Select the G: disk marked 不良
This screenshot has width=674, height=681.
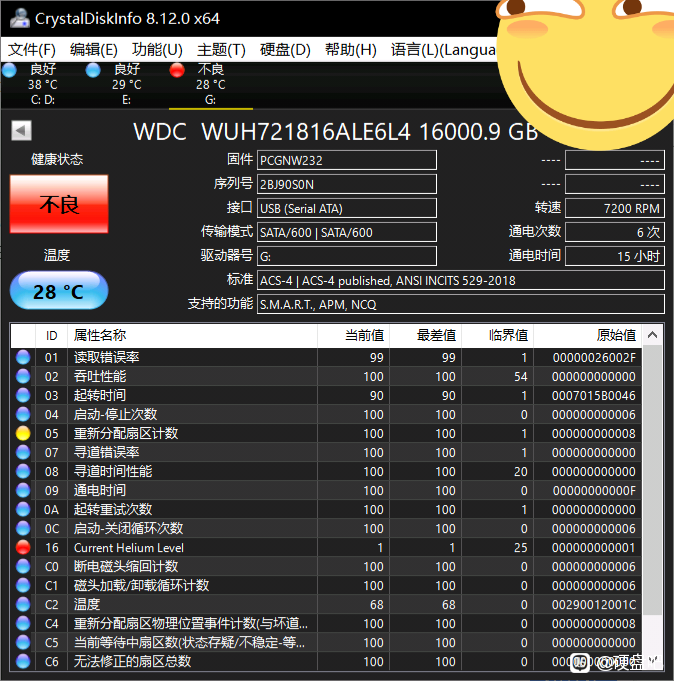(x=210, y=84)
